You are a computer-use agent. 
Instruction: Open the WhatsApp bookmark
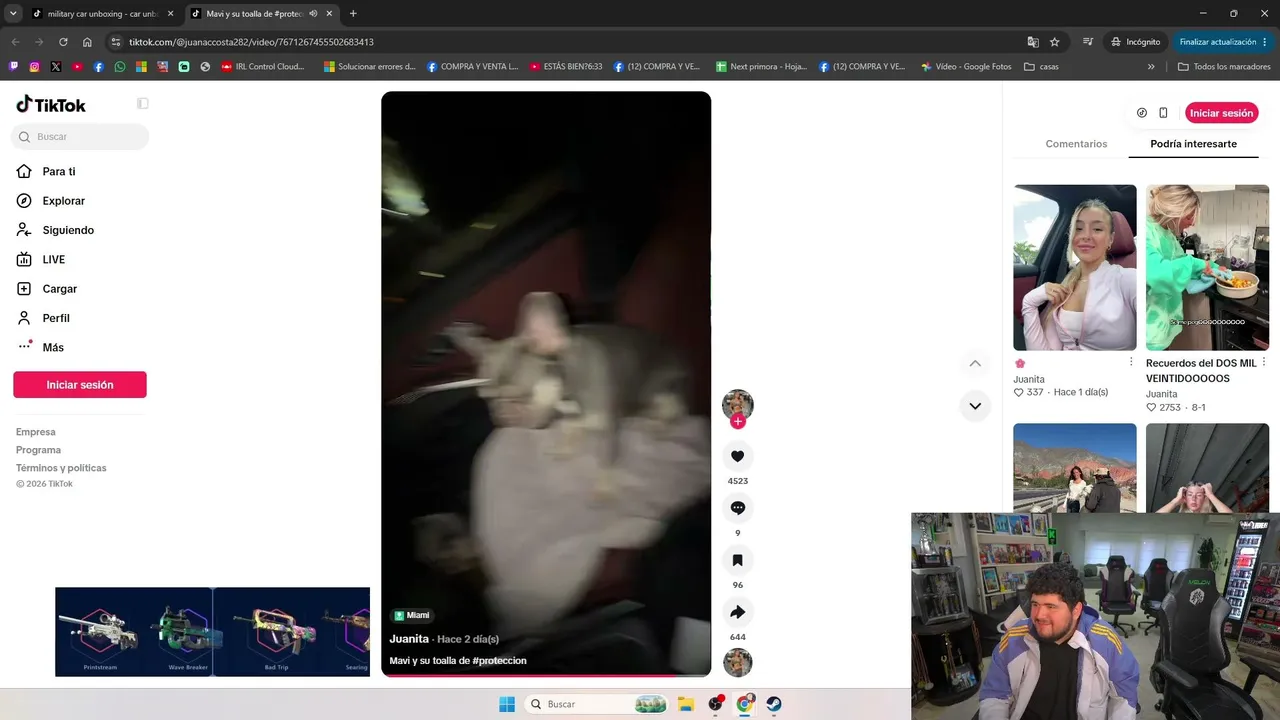[x=120, y=67]
